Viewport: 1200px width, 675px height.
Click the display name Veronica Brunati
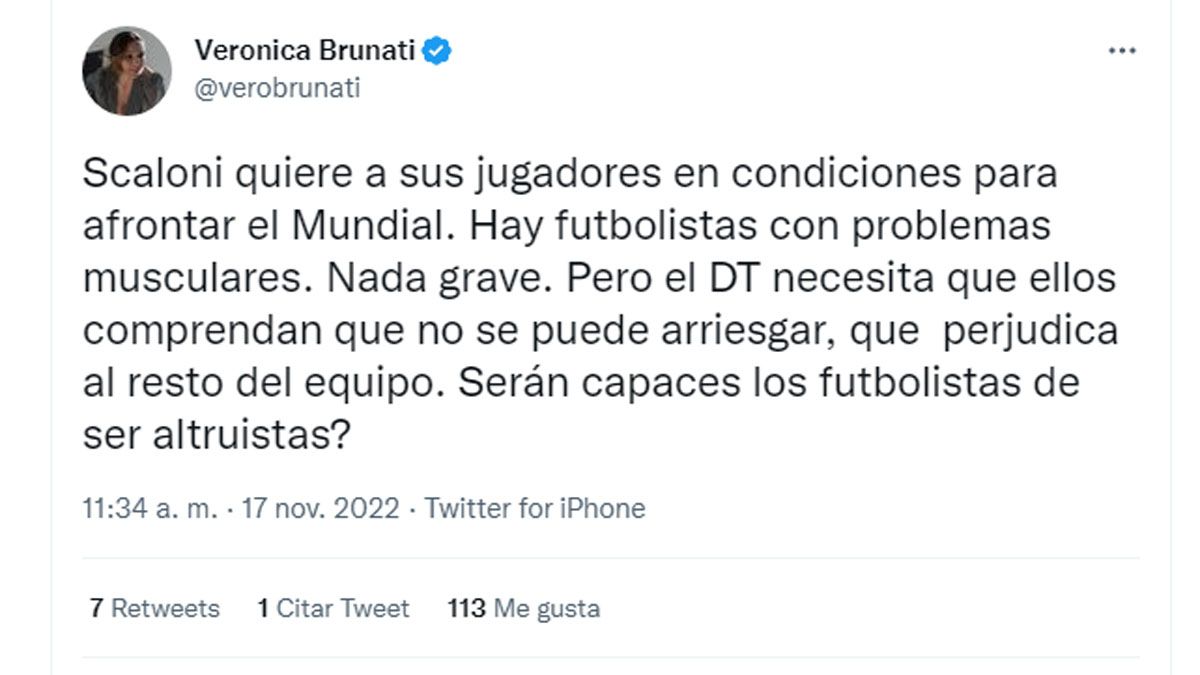tap(304, 52)
